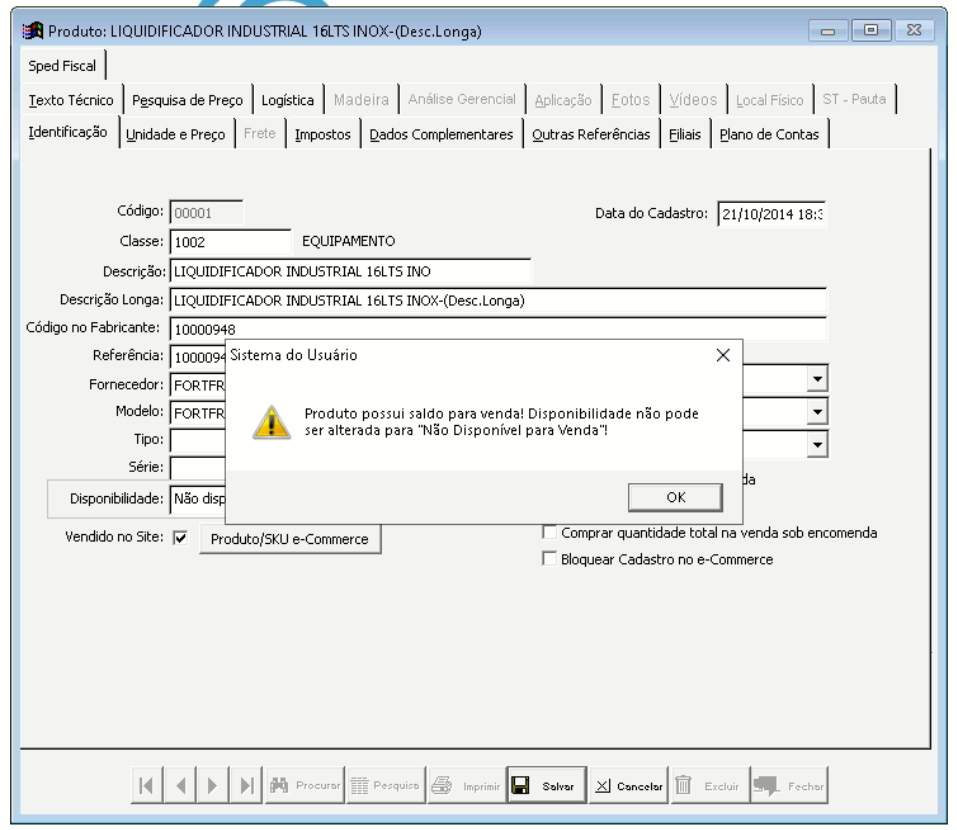The image size is (957, 830).
Task: Switch to the Filiais tab
Action: (685, 134)
